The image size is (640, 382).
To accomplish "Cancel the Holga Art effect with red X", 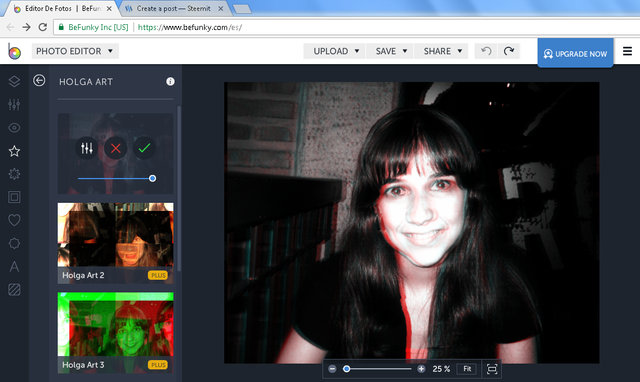I will [x=116, y=148].
